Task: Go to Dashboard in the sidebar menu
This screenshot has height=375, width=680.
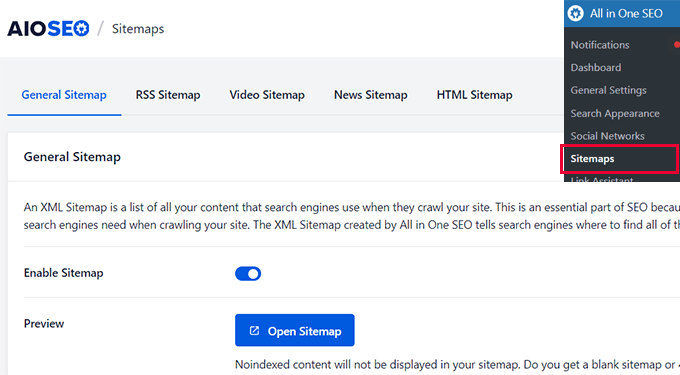Action: (x=596, y=68)
